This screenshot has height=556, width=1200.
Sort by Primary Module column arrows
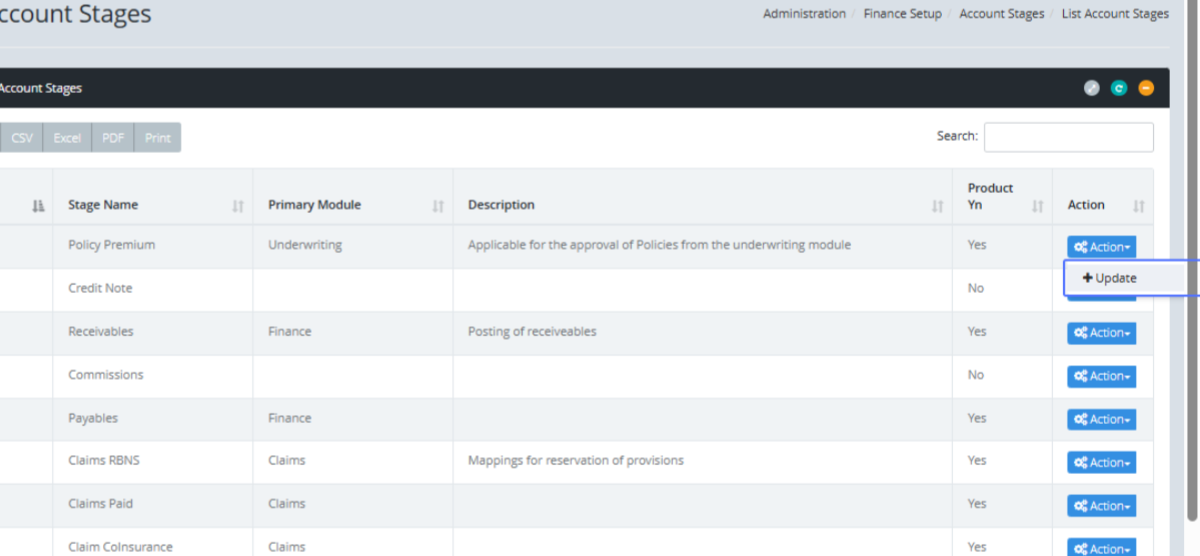pyautogui.click(x=438, y=206)
